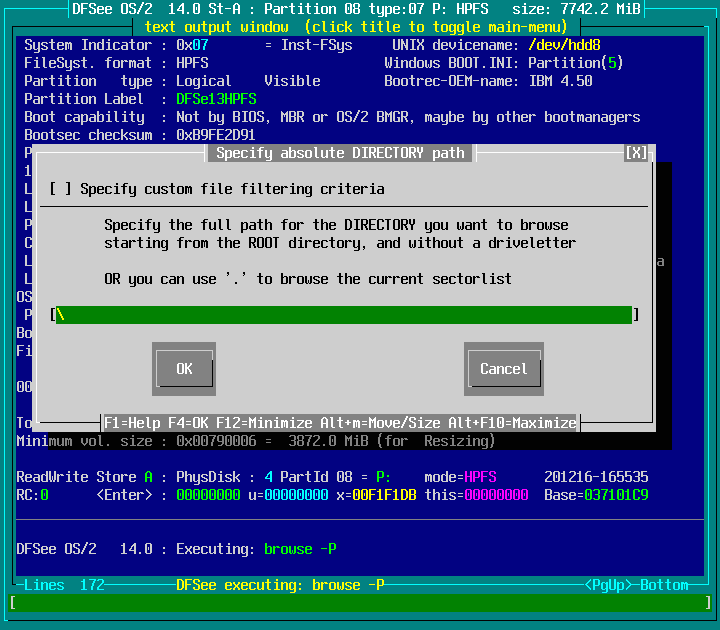This screenshot has width=720, height=630.
Task: Click the bottom green command entry line
Action: pos(360,603)
